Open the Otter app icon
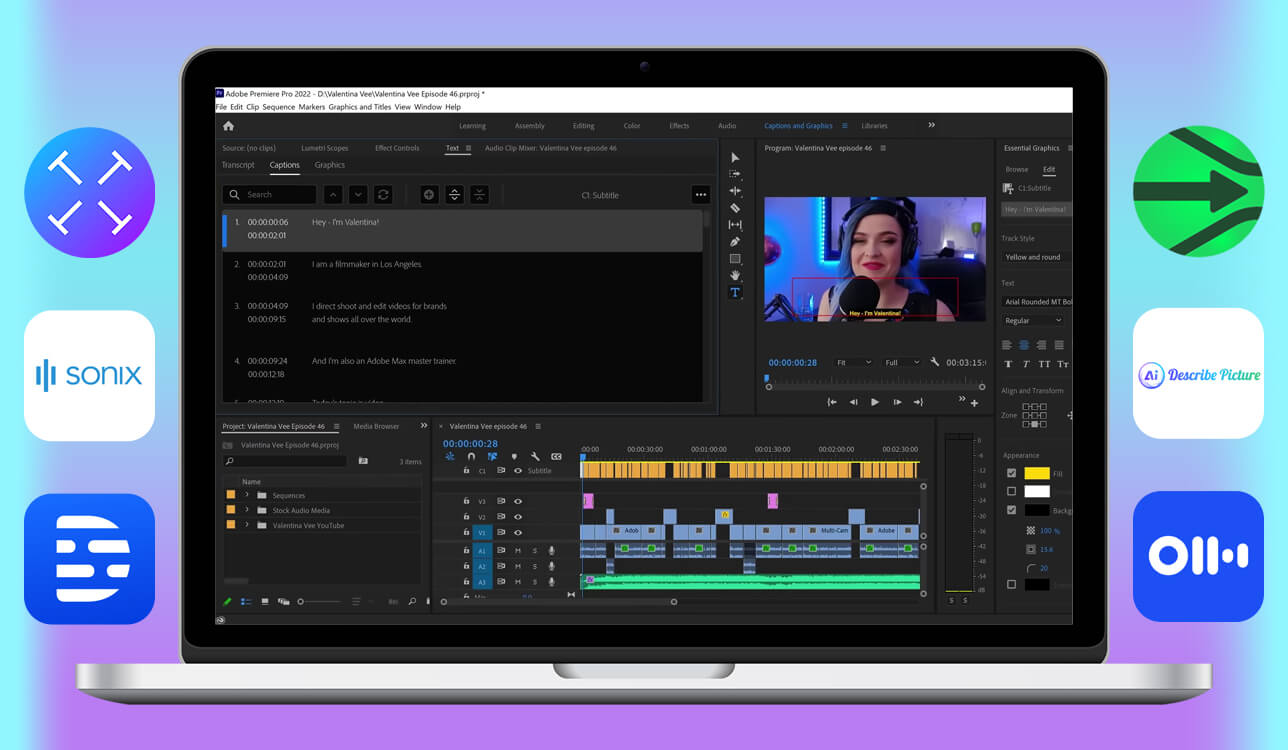The image size is (1288, 750). (x=1198, y=556)
